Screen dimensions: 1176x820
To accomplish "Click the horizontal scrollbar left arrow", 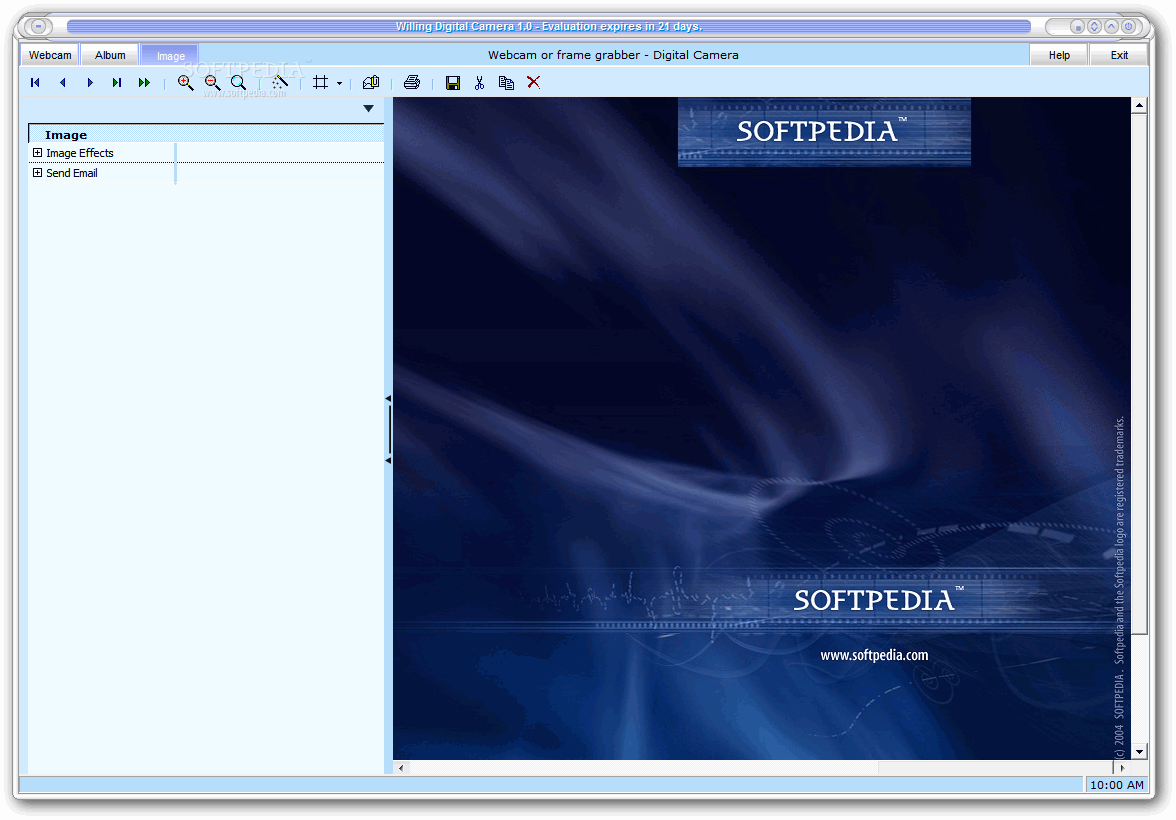I will [x=401, y=767].
